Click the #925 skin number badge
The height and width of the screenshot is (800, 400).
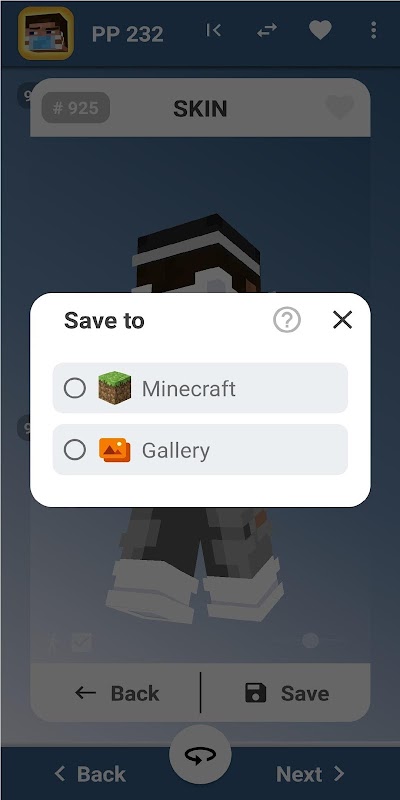tap(76, 108)
